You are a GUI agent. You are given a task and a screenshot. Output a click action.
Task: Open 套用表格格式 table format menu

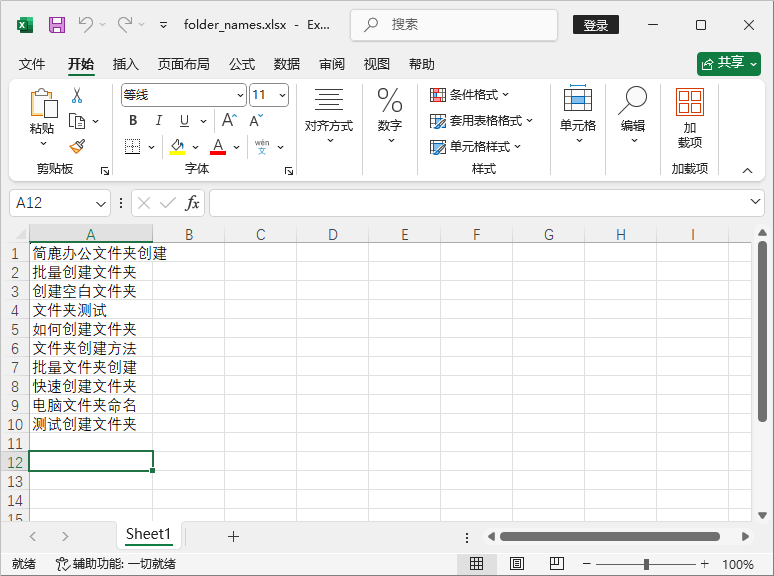[482, 121]
